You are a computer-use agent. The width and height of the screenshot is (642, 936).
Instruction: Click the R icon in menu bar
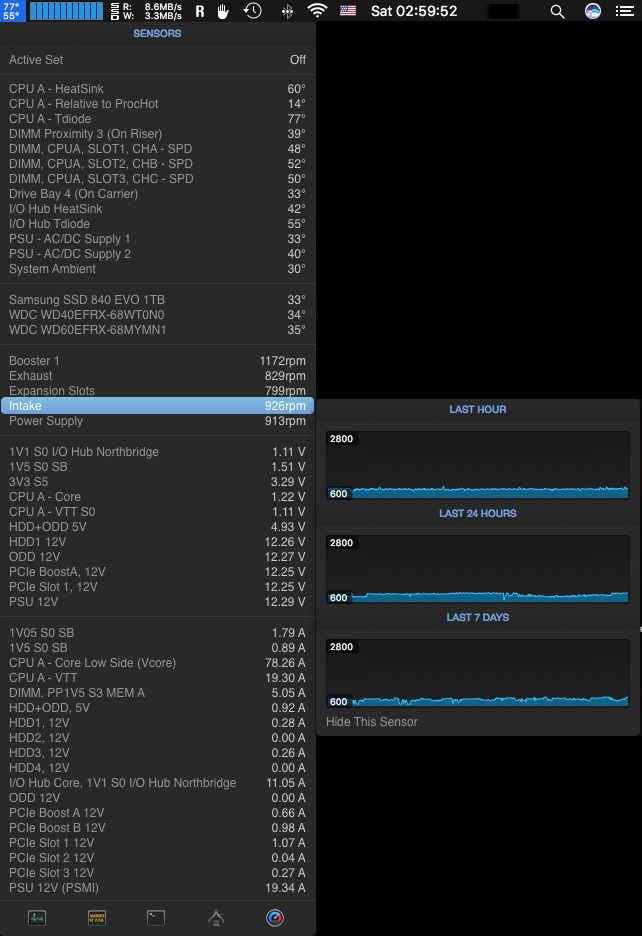tap(200, 11)
